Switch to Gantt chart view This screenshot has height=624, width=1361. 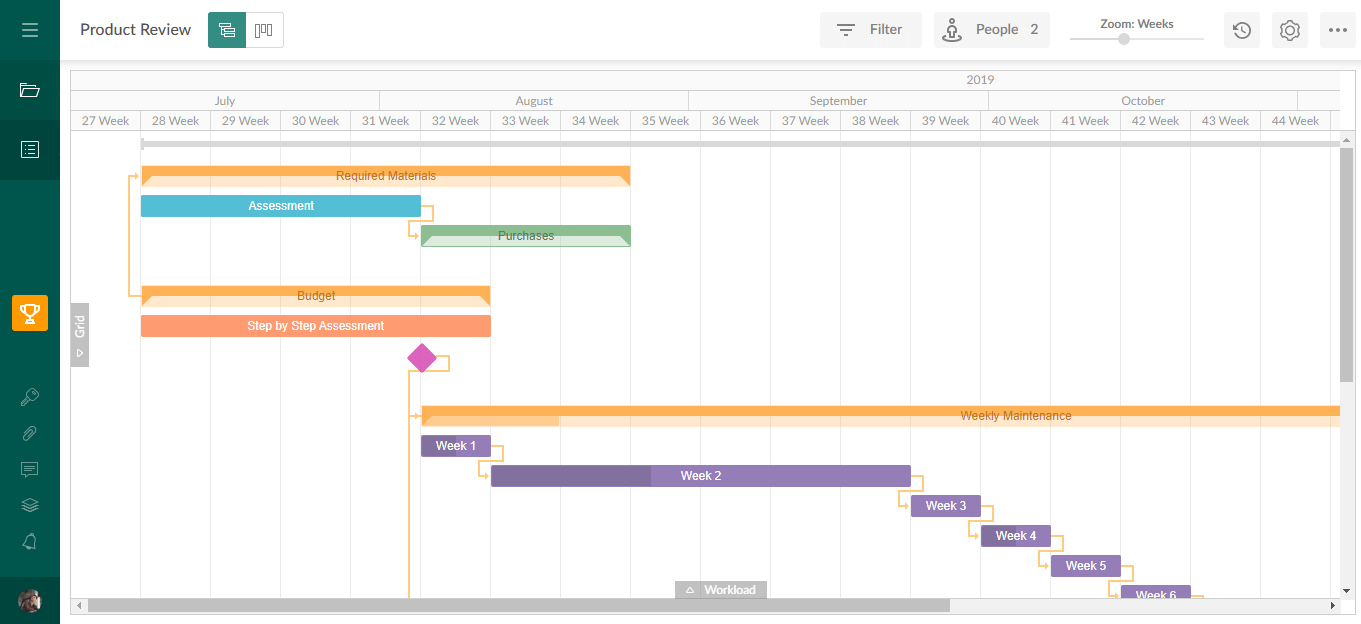click(227, 30)
